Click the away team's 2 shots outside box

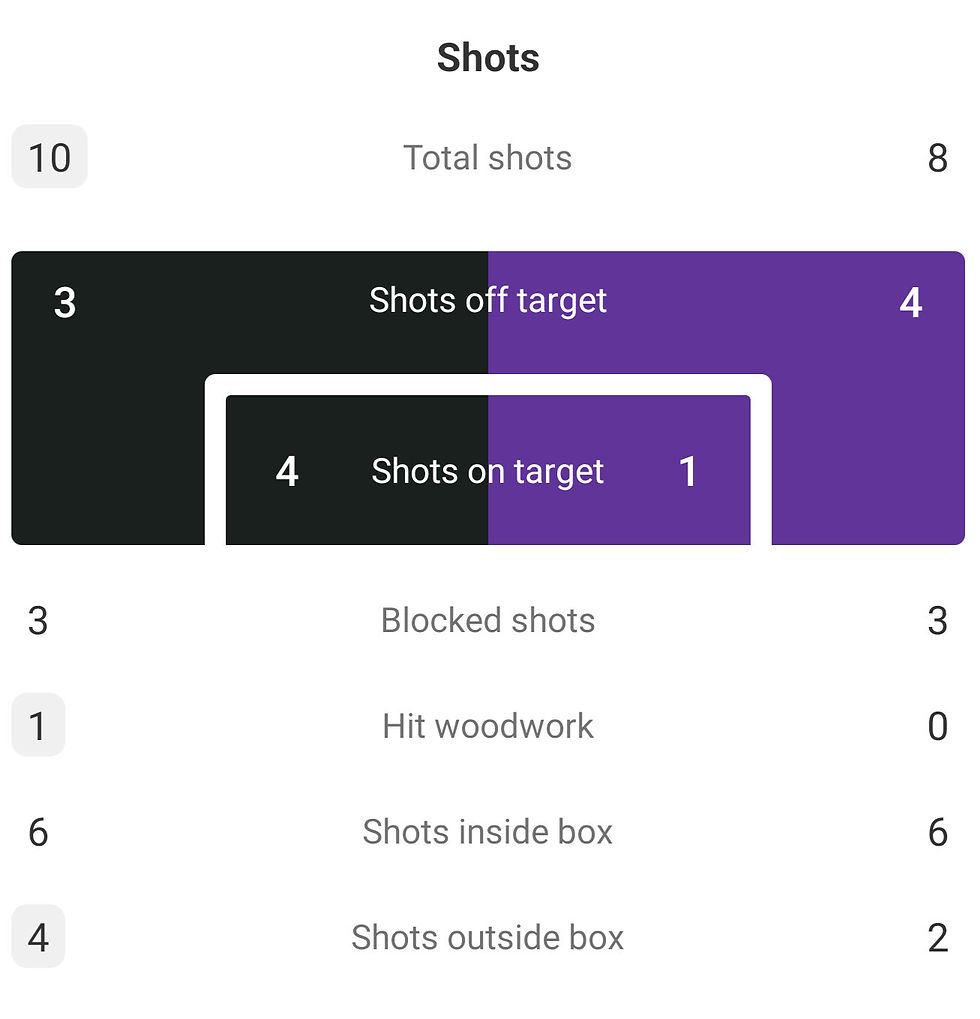coord(937,938)
